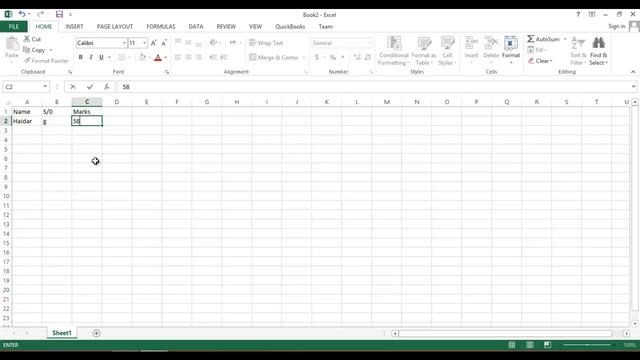The width and height of the screenshot is (640, 360).
Task: Open Conditional Formatting menu
Action: [393, 51]
